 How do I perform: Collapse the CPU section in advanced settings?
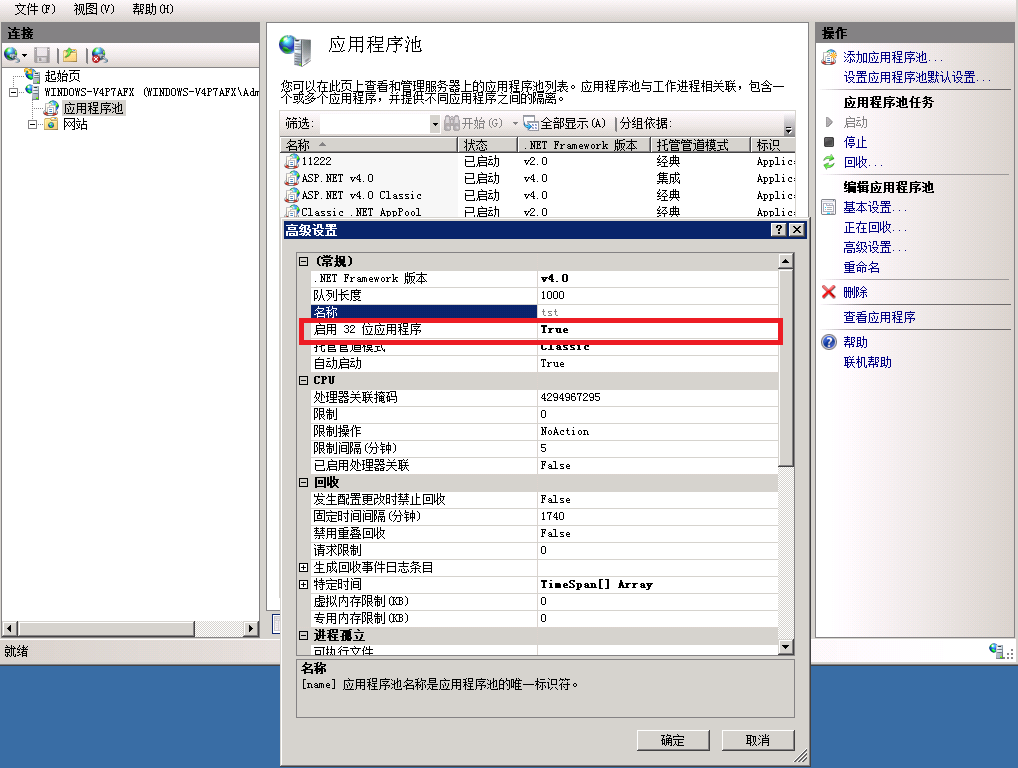(305, 382)
